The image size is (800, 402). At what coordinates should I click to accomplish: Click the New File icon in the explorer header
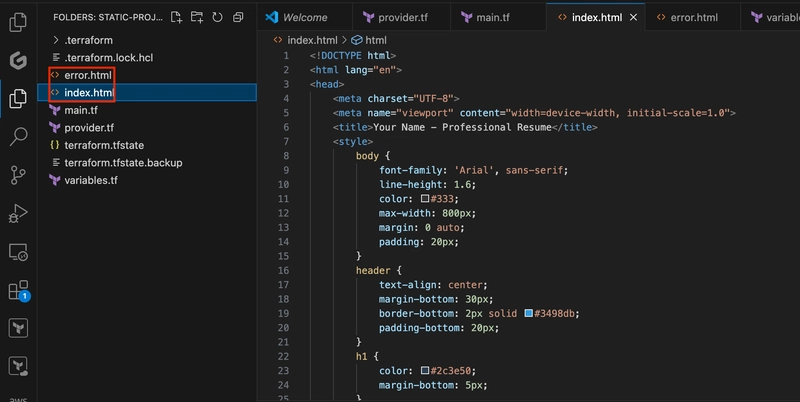tap(176, 17)
